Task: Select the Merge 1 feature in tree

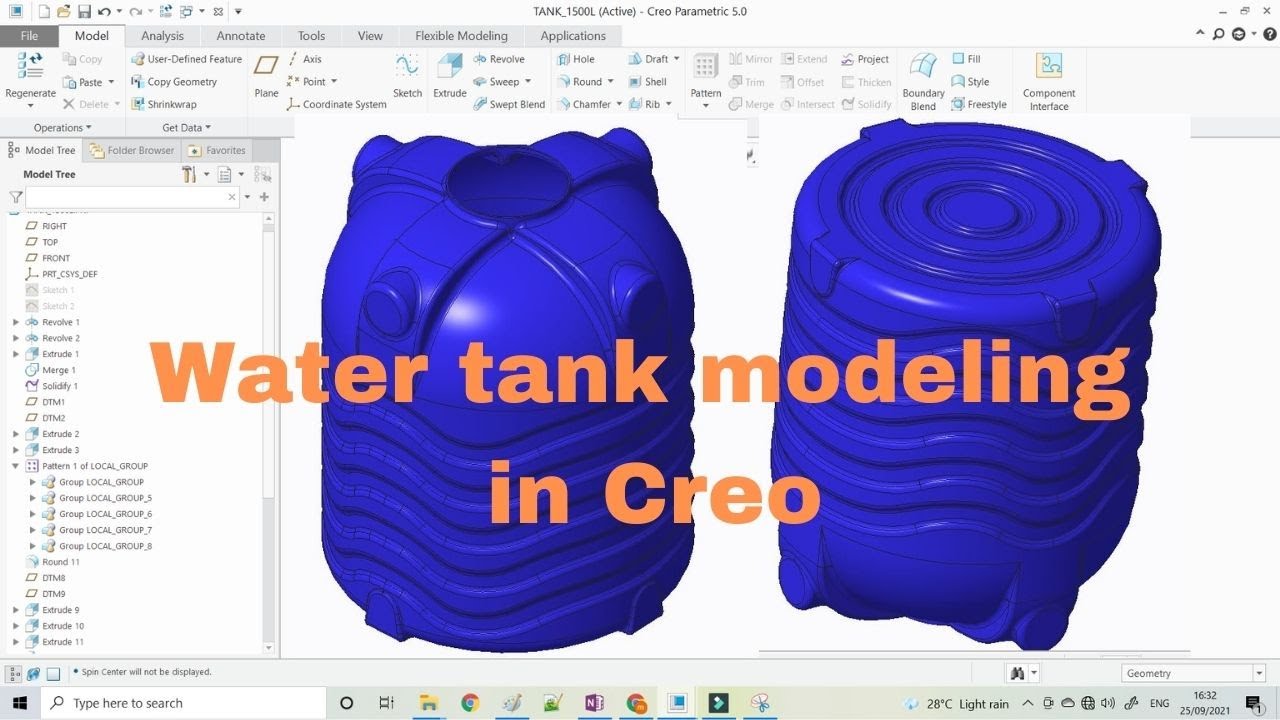Action: (50, 370)
